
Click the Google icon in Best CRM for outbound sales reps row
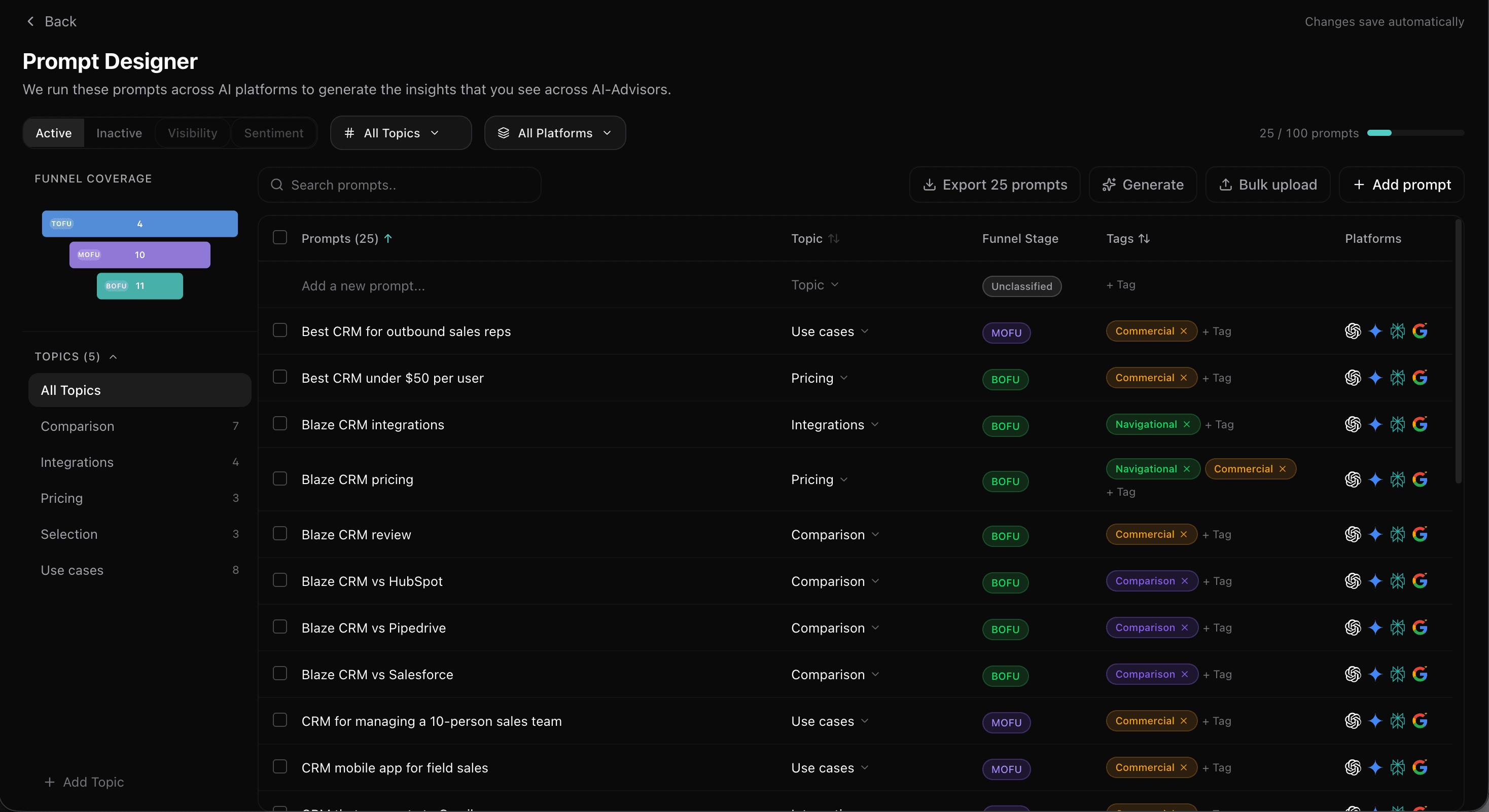[1420, 331]
